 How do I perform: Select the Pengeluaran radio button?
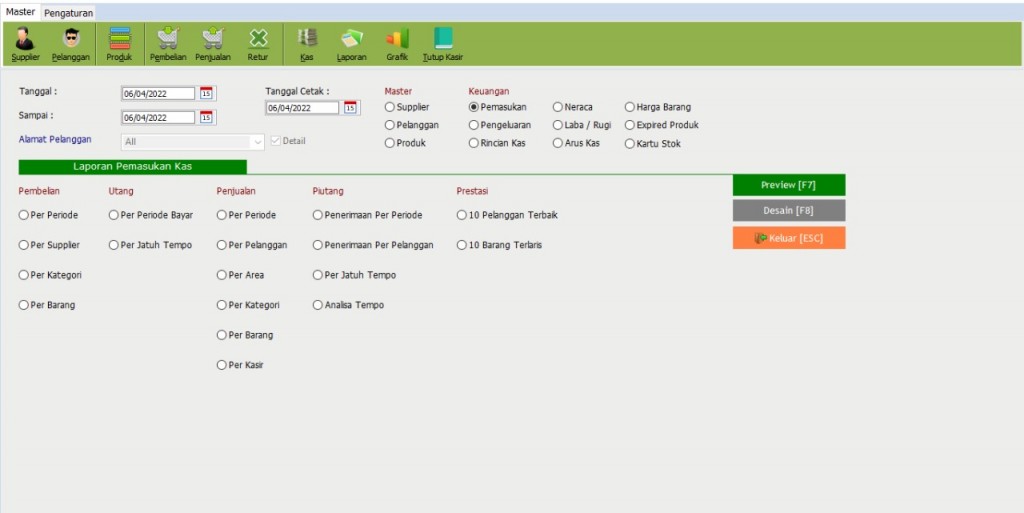pyautogui.click(x=474, y=125)
